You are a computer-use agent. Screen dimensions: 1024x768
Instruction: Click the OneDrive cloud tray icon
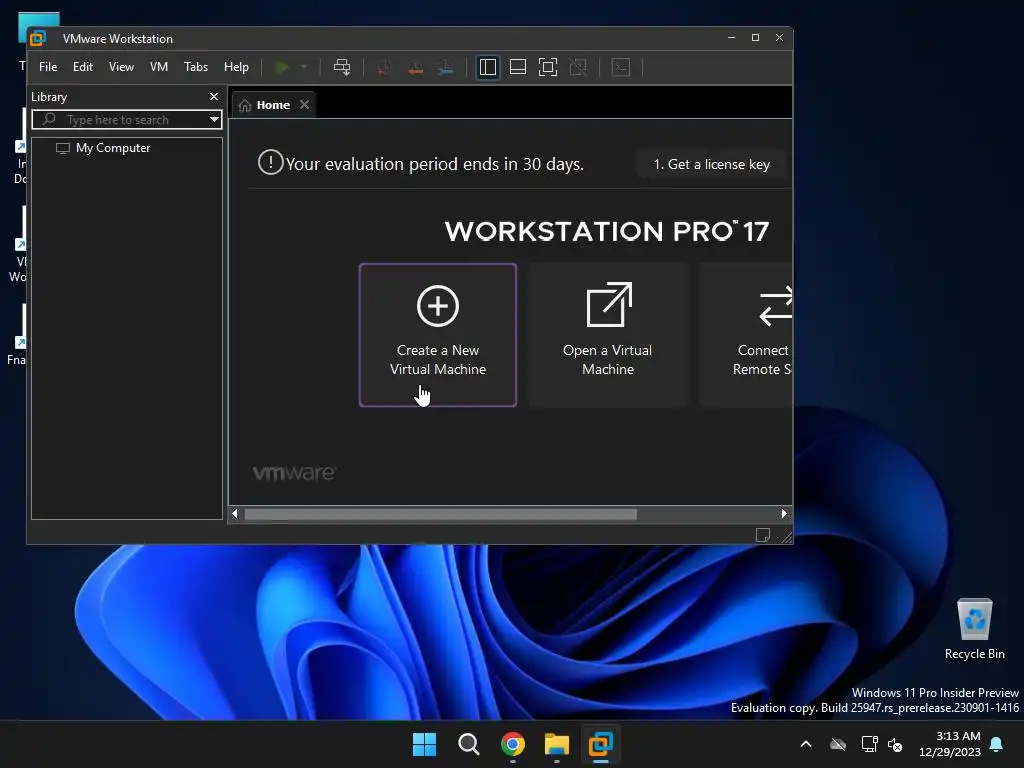839,744
